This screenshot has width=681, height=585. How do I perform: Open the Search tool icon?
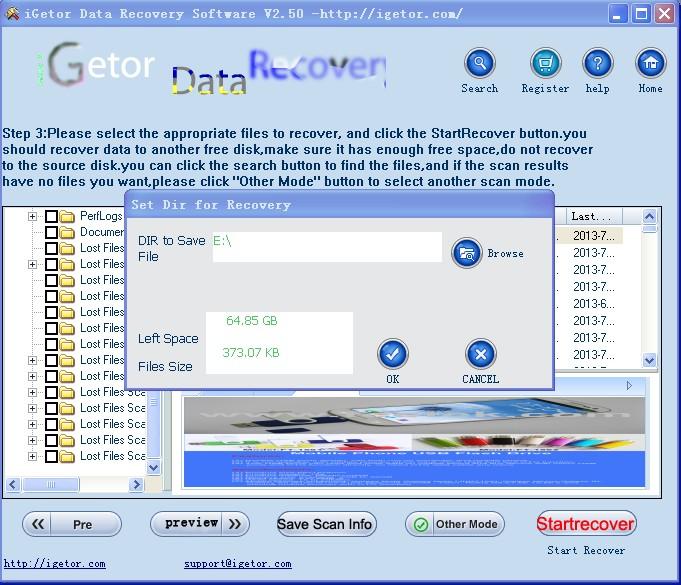pos(479,63)
